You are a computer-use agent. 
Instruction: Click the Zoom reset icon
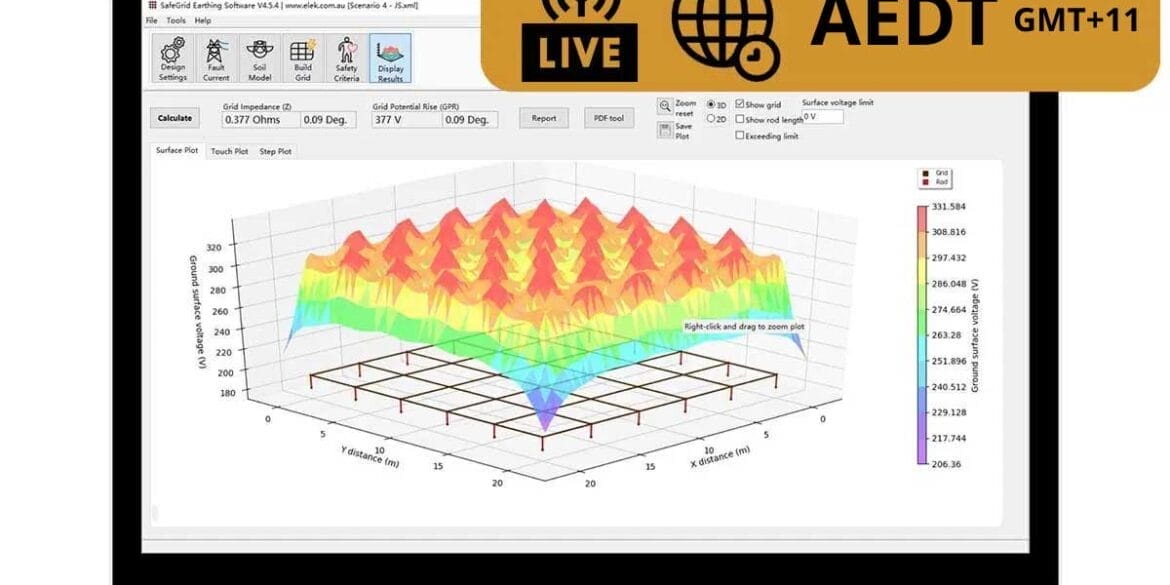click(x=664, y=104)
